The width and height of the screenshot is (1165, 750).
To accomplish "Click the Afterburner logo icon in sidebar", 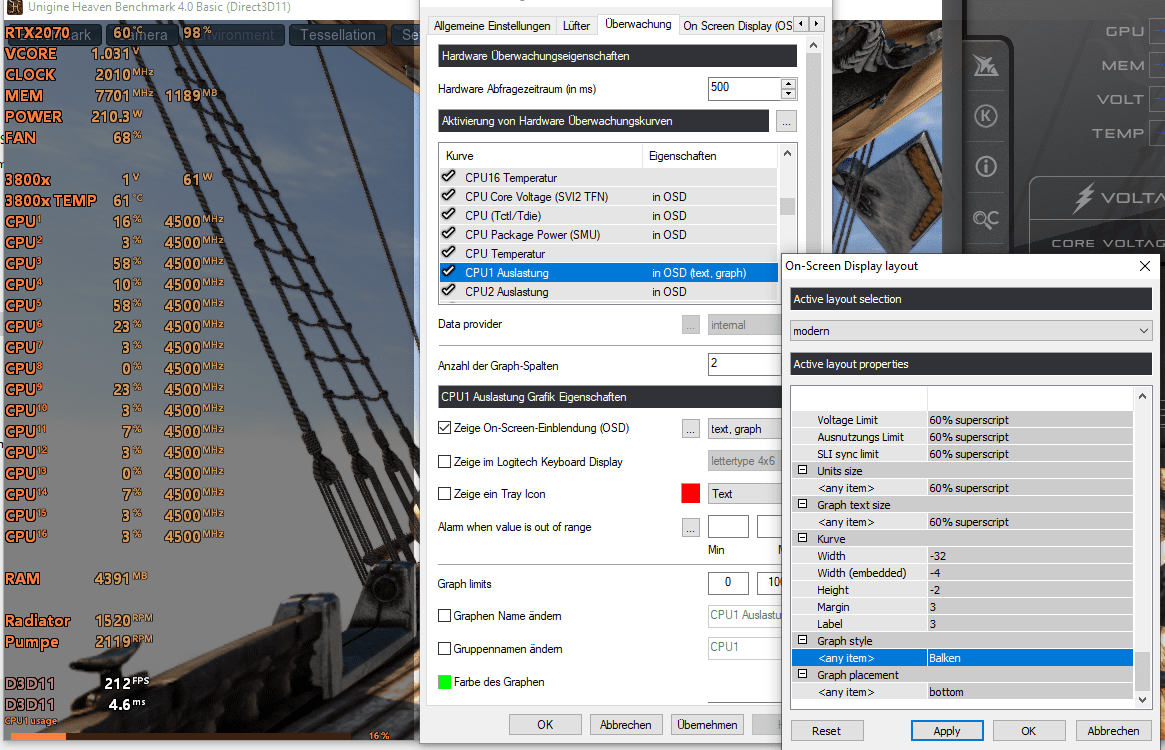I will pyautogui.click(x=986, y=65).
